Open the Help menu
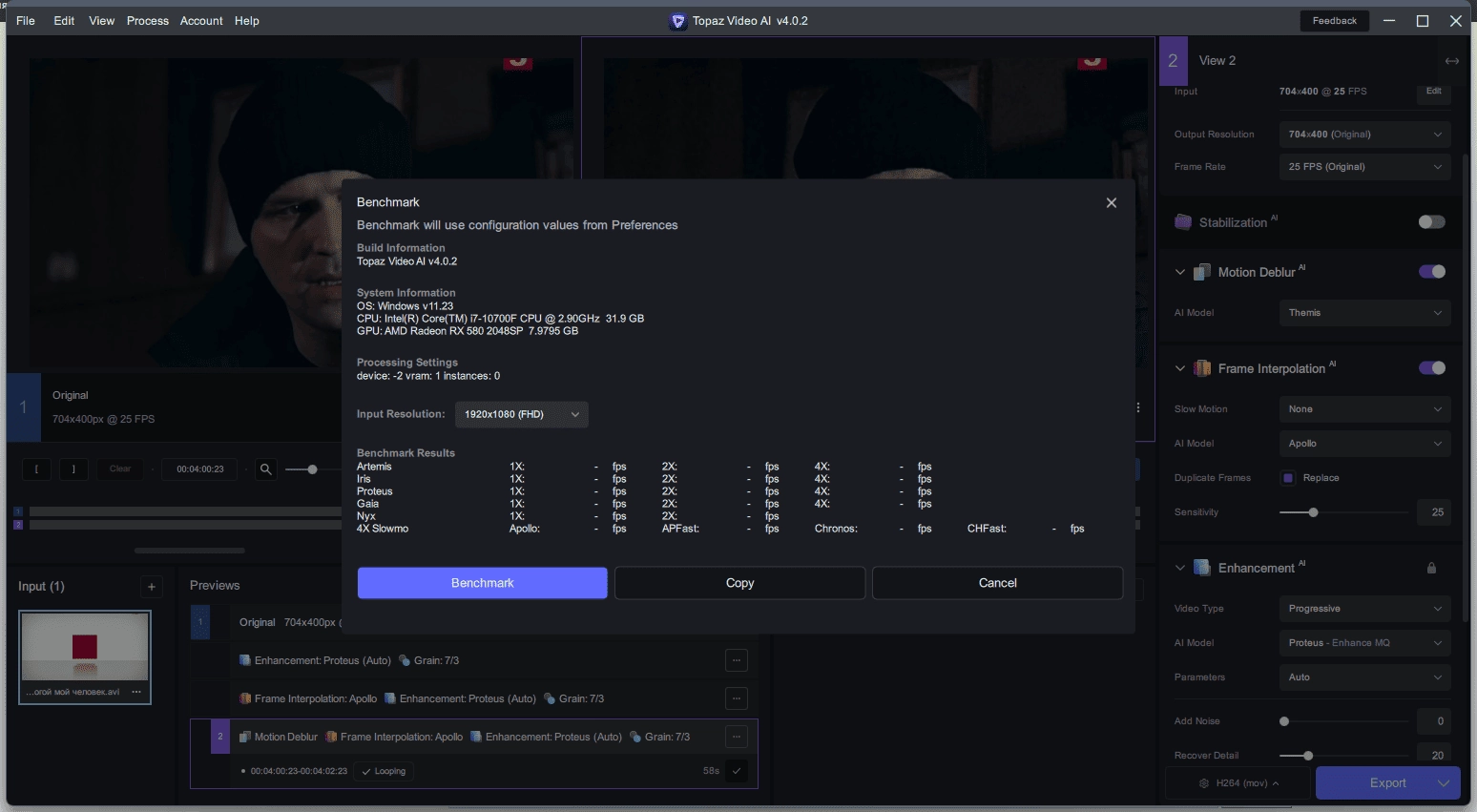This screenshot has height=812, width=1477. click(x=247, y=21)
